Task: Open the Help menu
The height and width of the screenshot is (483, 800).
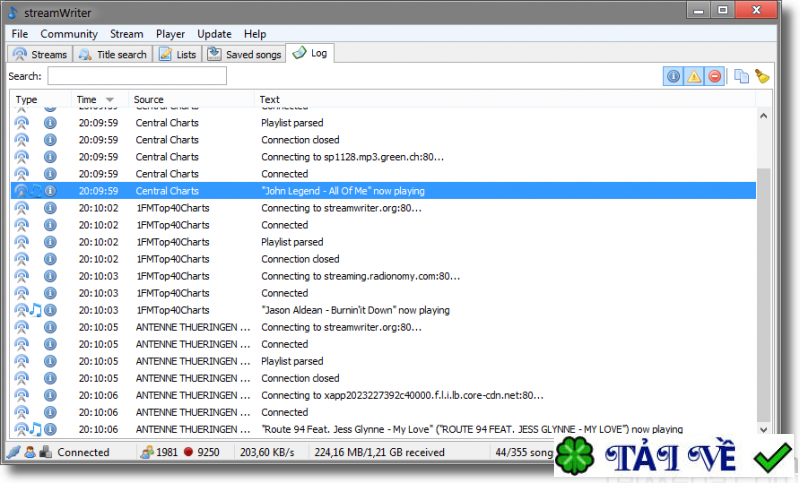Action: pos(255,34)
